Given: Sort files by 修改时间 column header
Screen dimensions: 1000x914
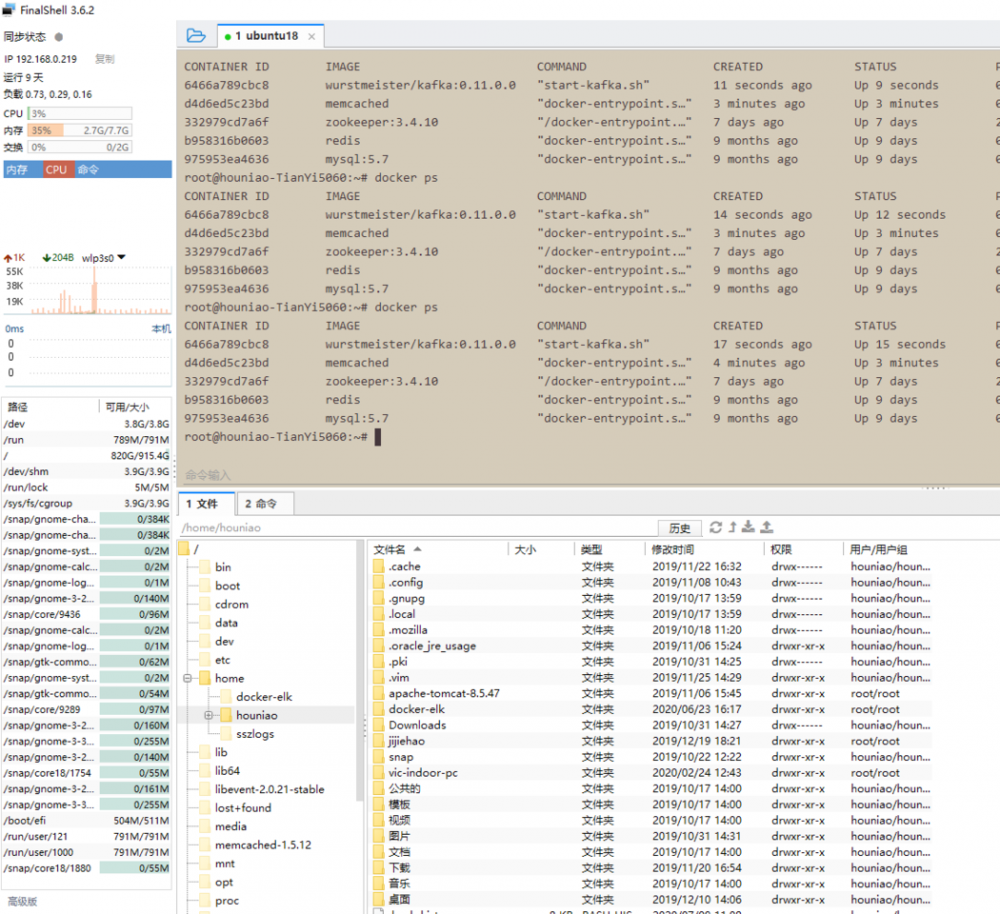Looking at the screenshot, I should [x=672, y=550].
